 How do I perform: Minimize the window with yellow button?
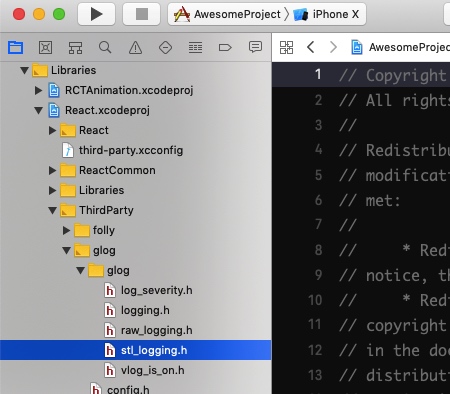point(39,14)
